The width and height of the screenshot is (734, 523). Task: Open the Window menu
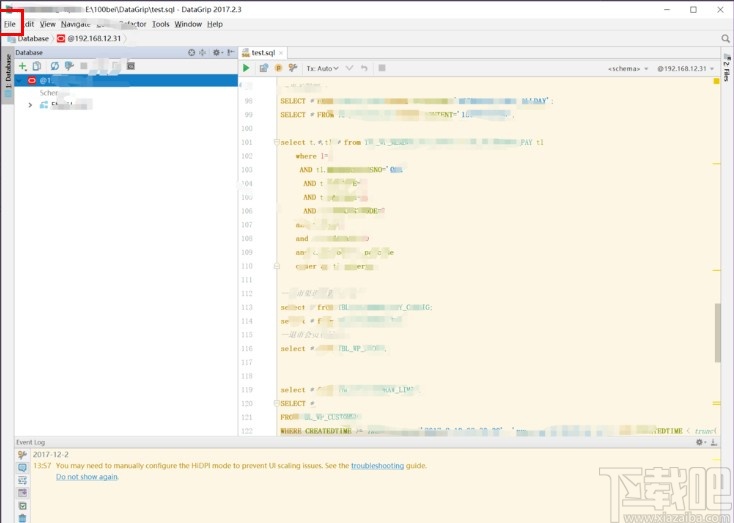(188, 24)
